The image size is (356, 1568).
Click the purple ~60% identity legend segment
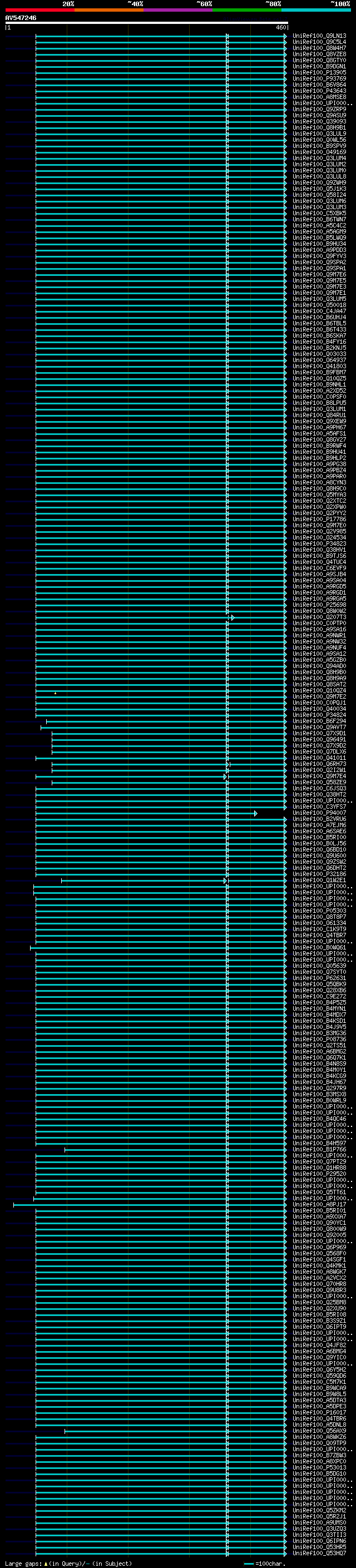[x=179, y=10]
